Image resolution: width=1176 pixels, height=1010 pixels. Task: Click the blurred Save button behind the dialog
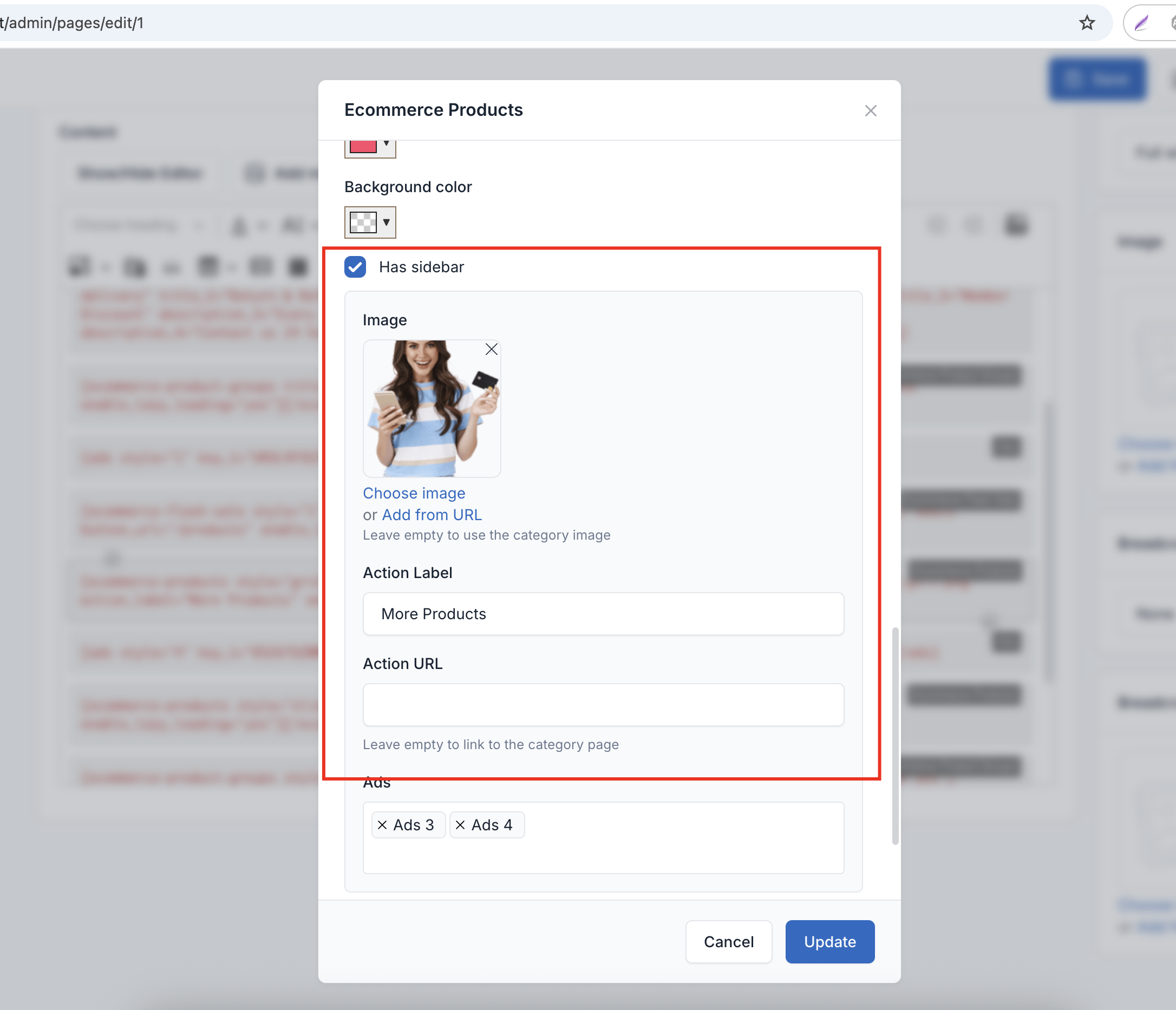pos(1096,80)
